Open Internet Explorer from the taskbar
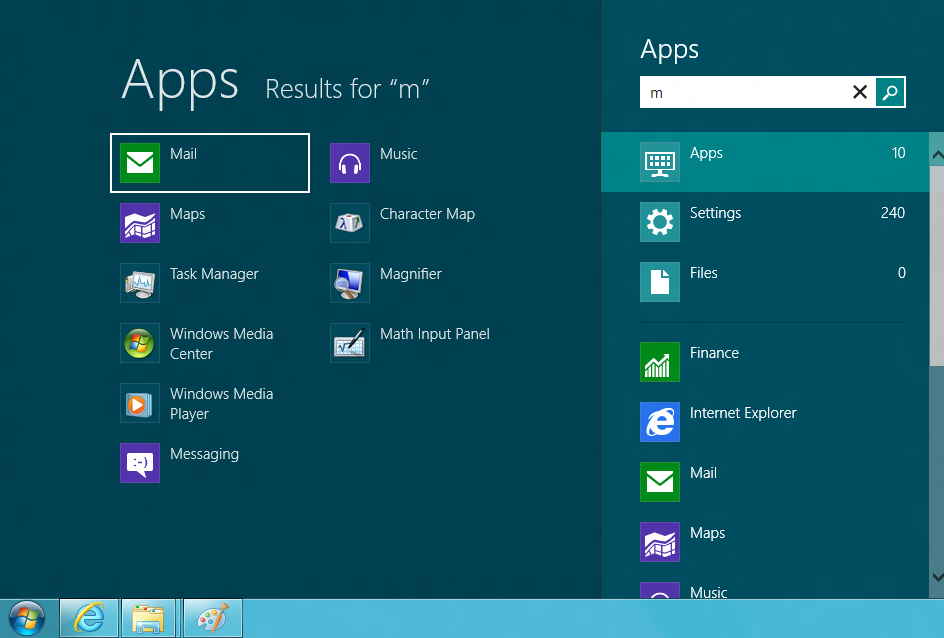Image resolution: width=944 pixels, height=638 pixels. pyautogui.click(x=89, y=618)
